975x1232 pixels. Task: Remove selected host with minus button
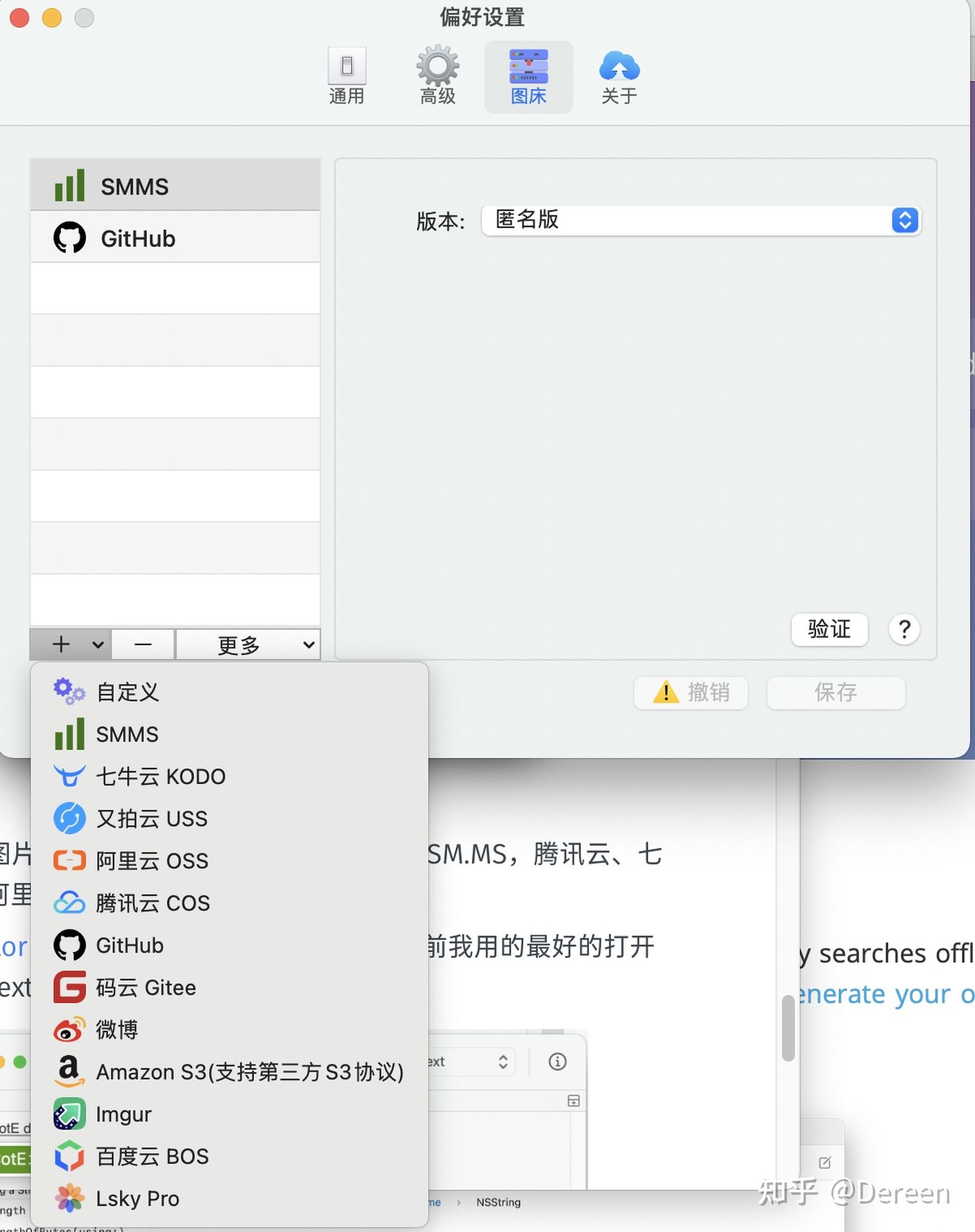[x=143, y=644]
